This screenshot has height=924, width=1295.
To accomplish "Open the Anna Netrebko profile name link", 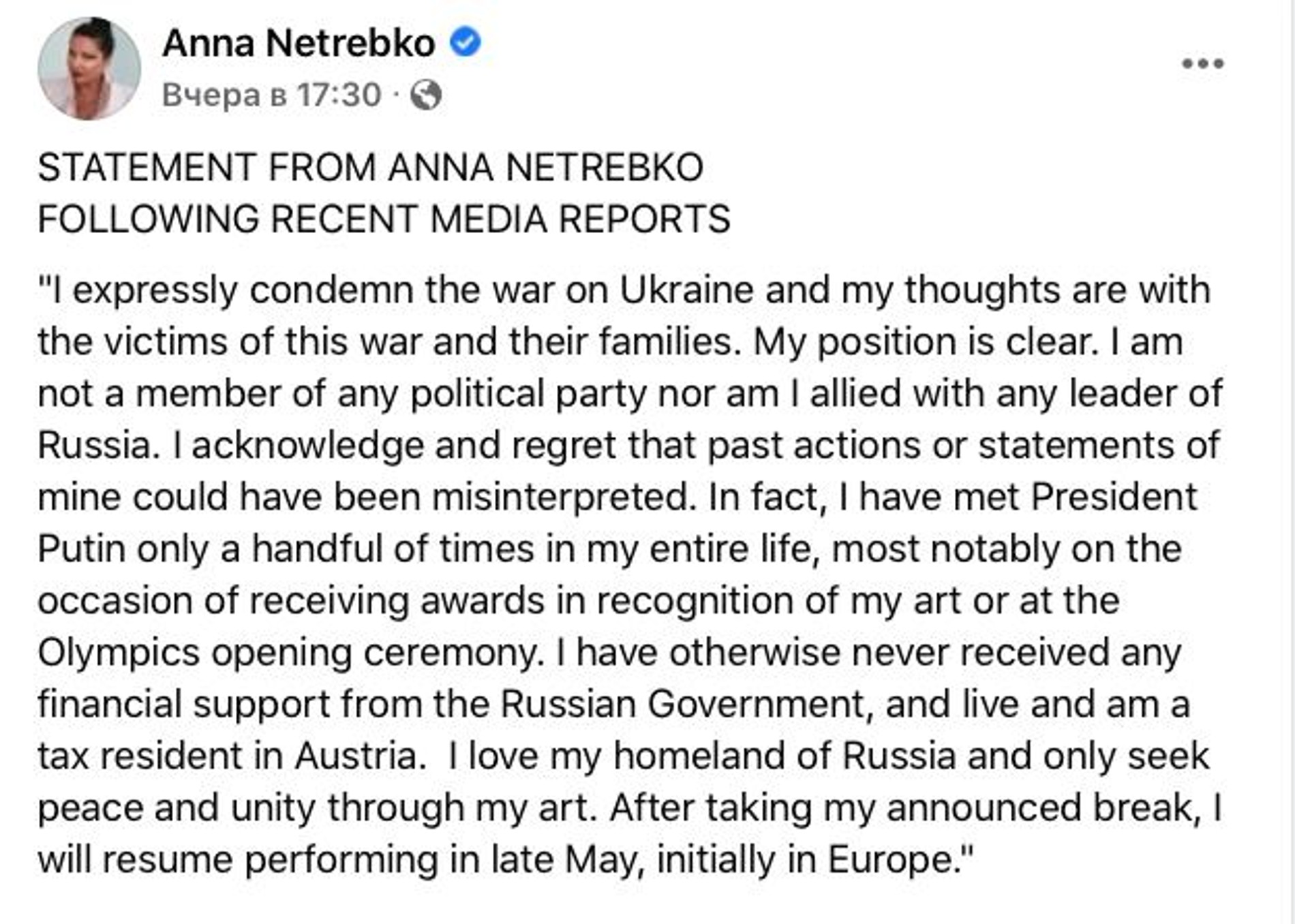I will click(299, 43).
